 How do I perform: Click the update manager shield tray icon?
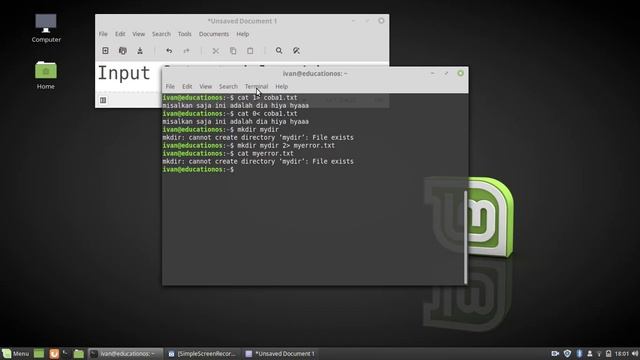tap(567, 353)
